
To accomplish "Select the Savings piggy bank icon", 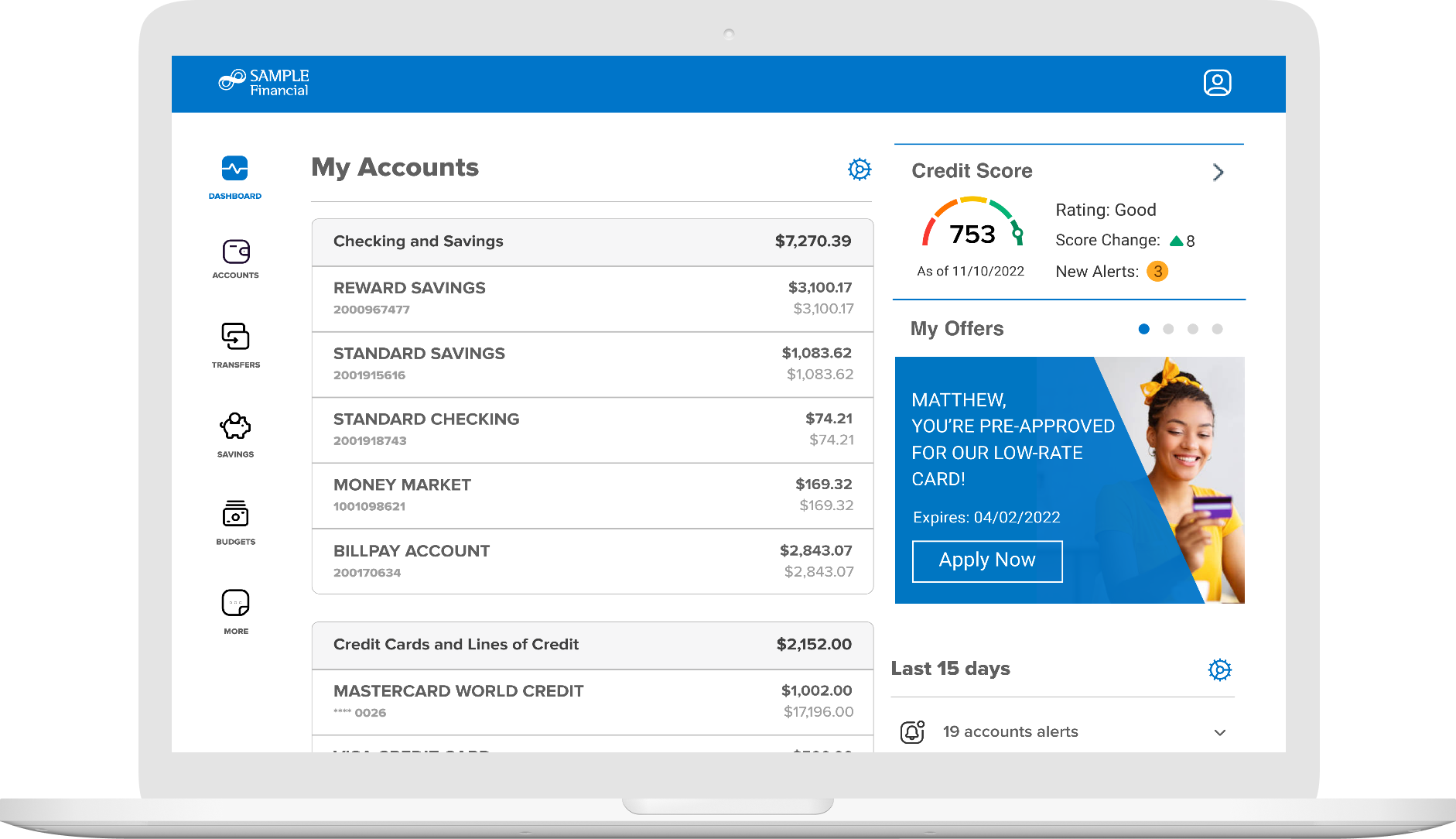I will 235,426.
